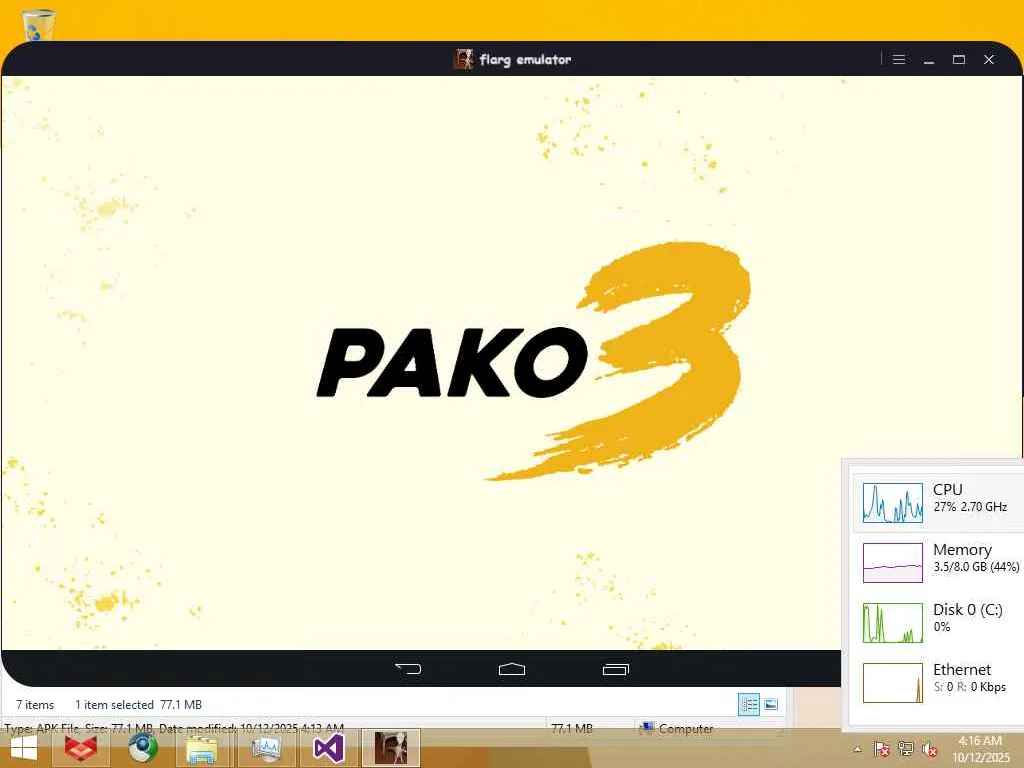The width and height of the screenshot is (1024, 768).
Task: Click the '7 items' status text
Action: click(35, 705)
